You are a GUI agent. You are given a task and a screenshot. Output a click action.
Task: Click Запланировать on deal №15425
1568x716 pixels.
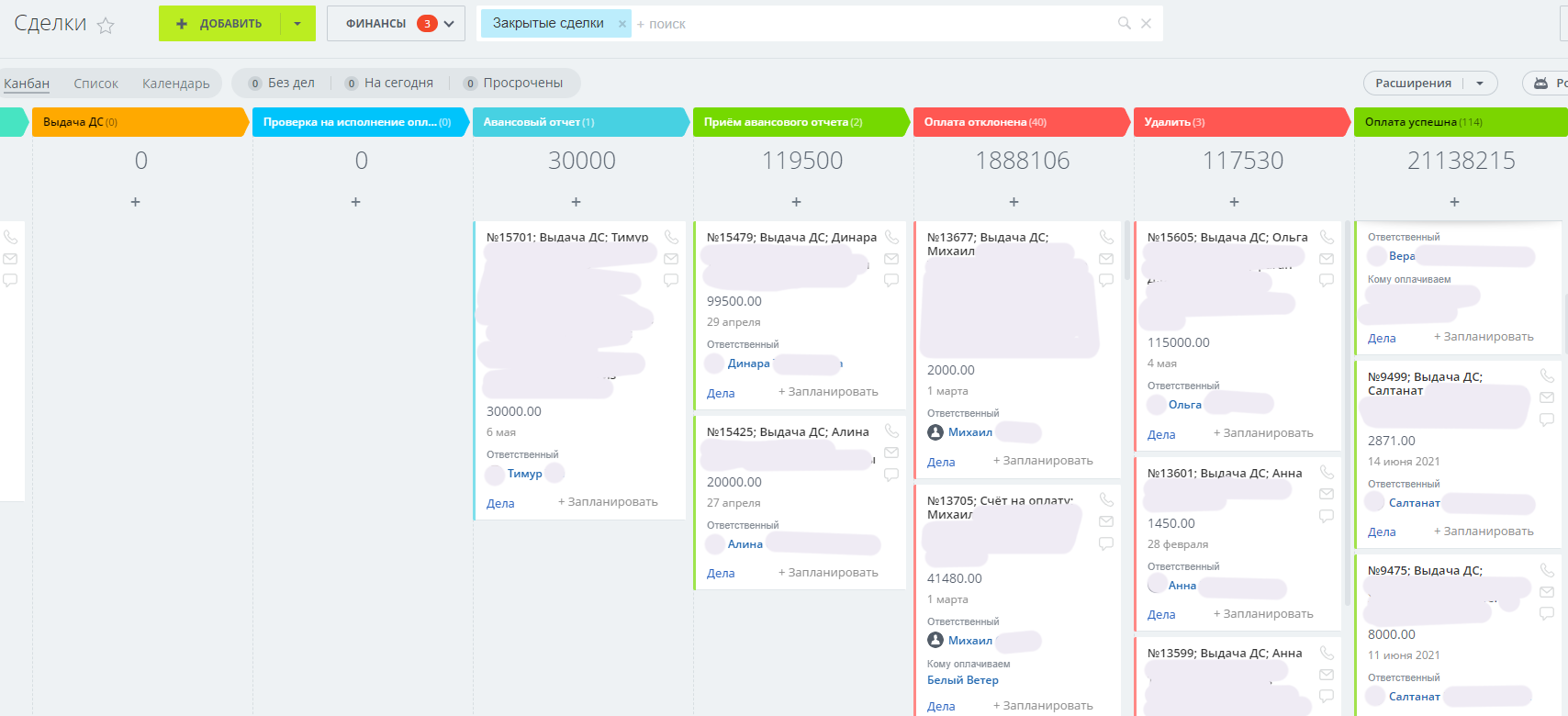click(x=828, y=573)
